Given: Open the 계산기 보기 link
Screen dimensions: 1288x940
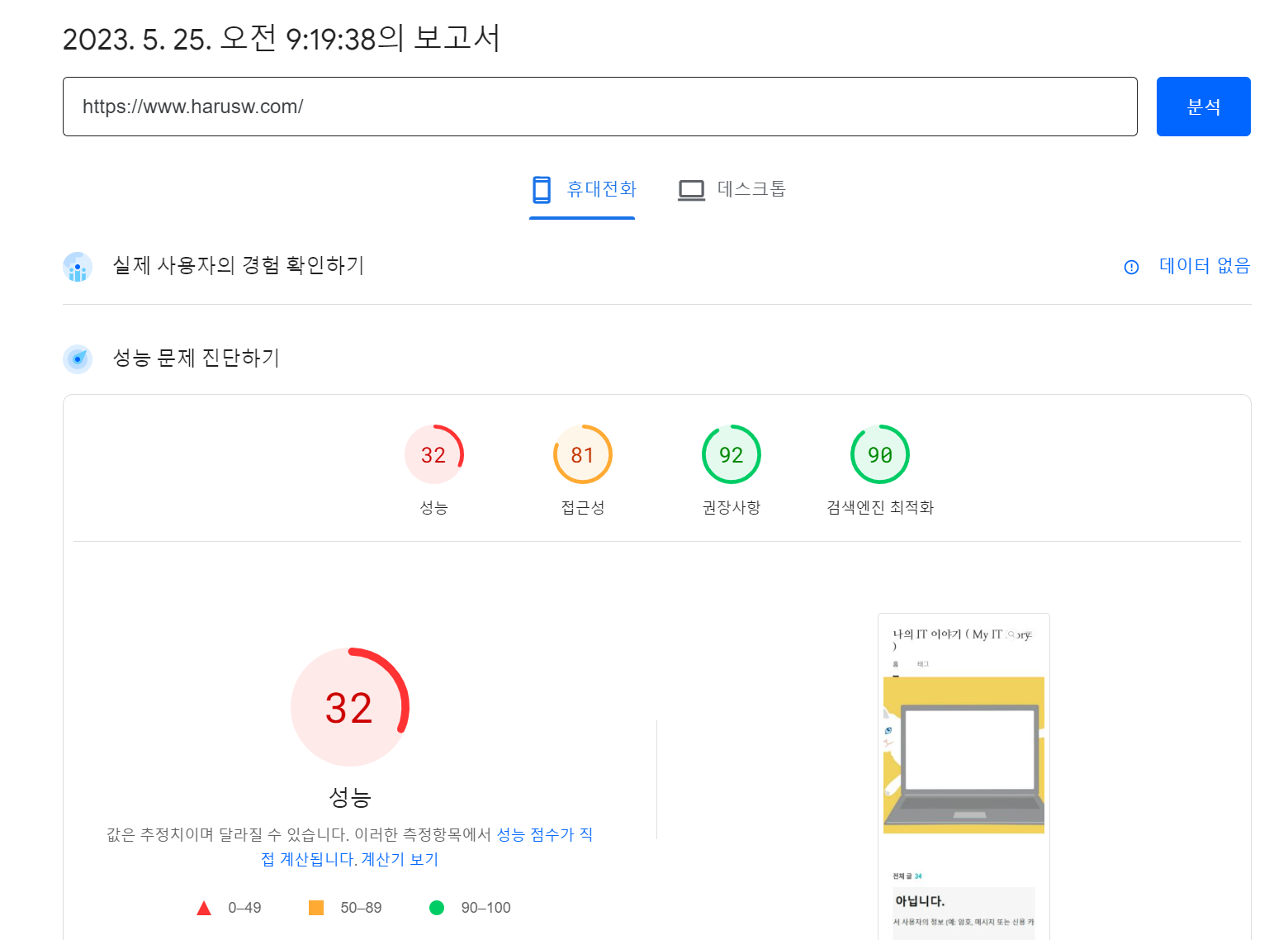Looking at the screenshot, I should (398, 859).
